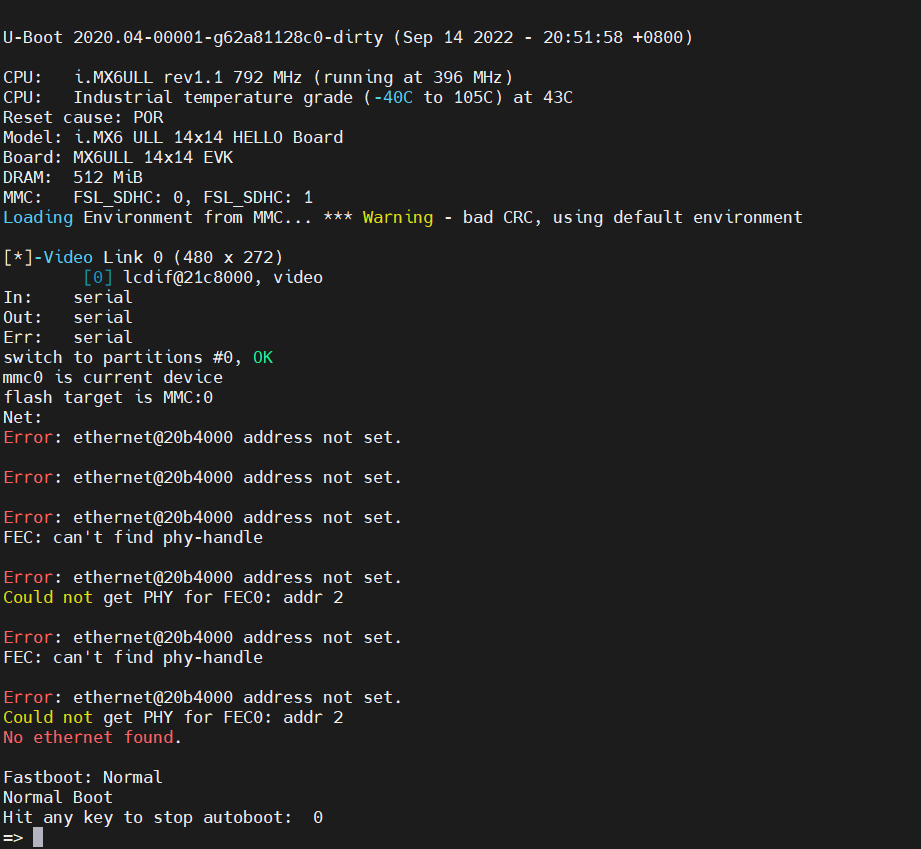921x849 pixels.
Task: Click the cursor block at the '=>' prompt
Action: [38, 837]
